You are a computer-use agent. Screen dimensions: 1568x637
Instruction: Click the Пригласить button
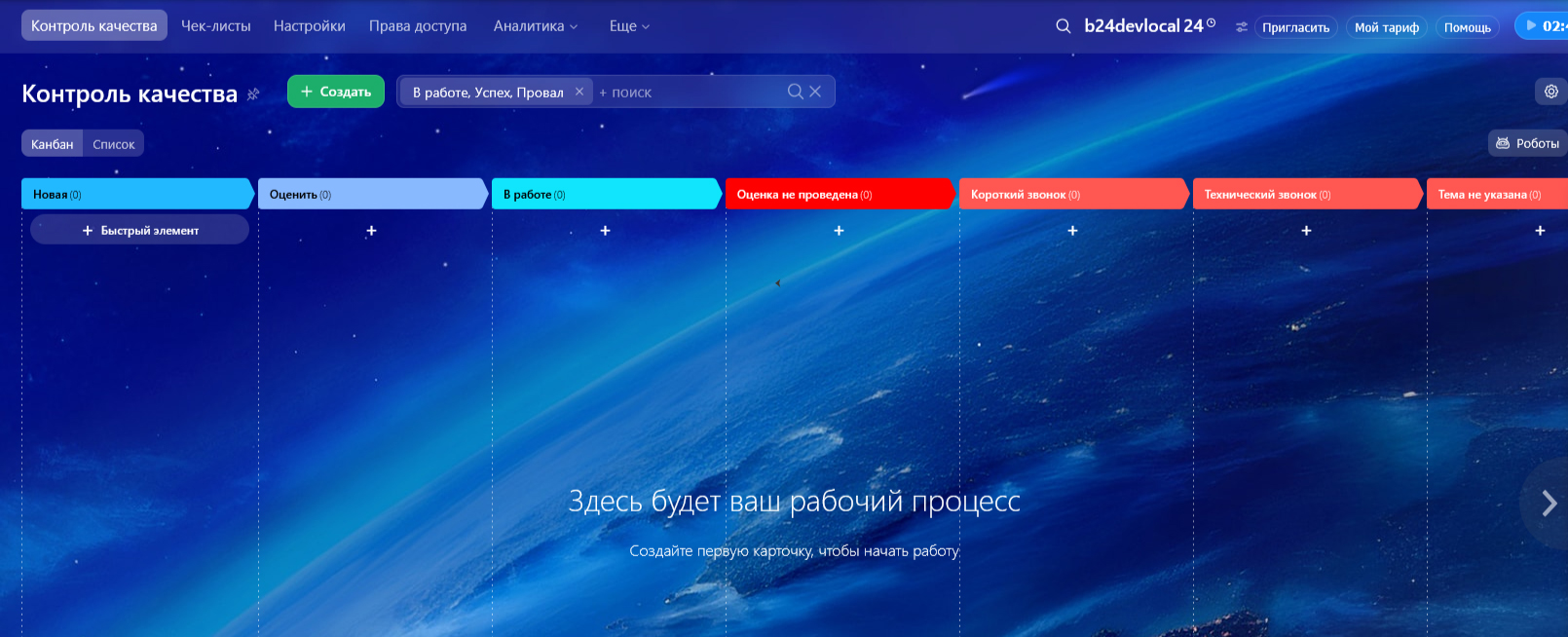[1295, 27]
